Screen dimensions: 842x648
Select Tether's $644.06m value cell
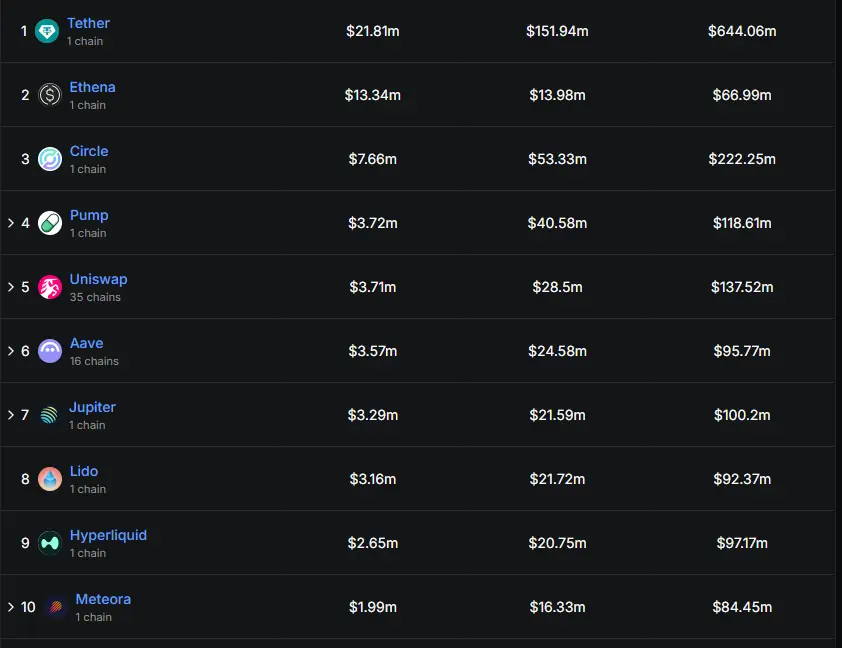coord(742,31)
